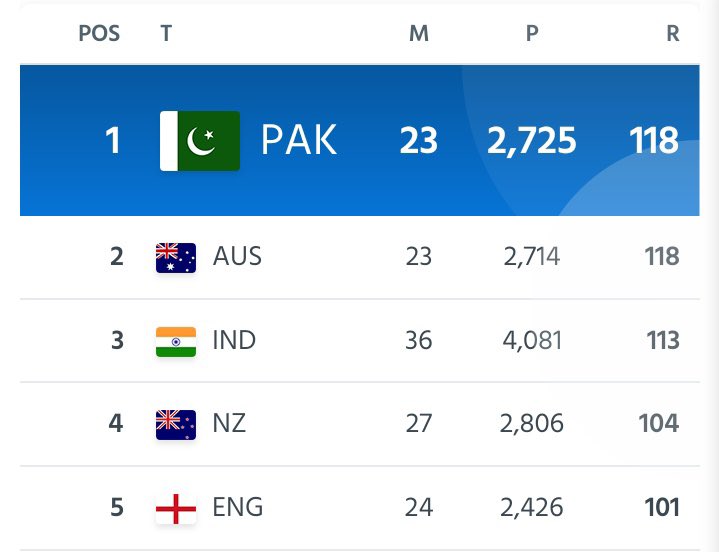The image size is (719, 552).
Task: Click the India flag icon
Action: tap(176, 342)
